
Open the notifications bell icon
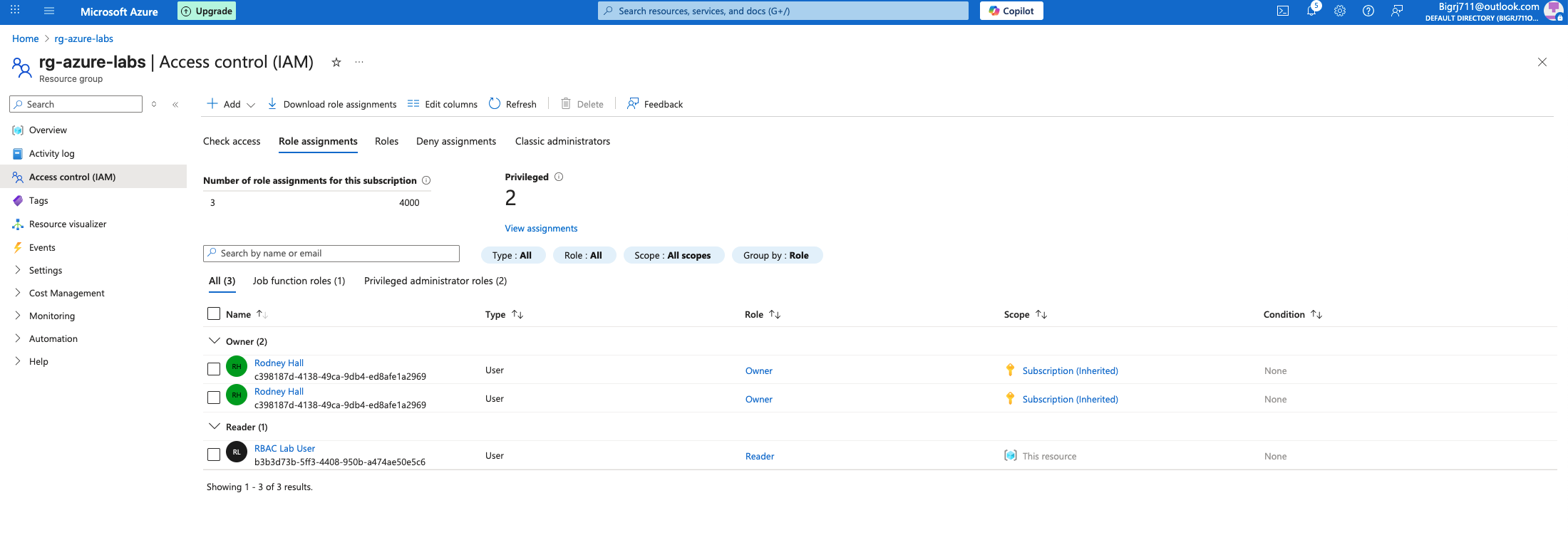click(x=1311, y=11)
